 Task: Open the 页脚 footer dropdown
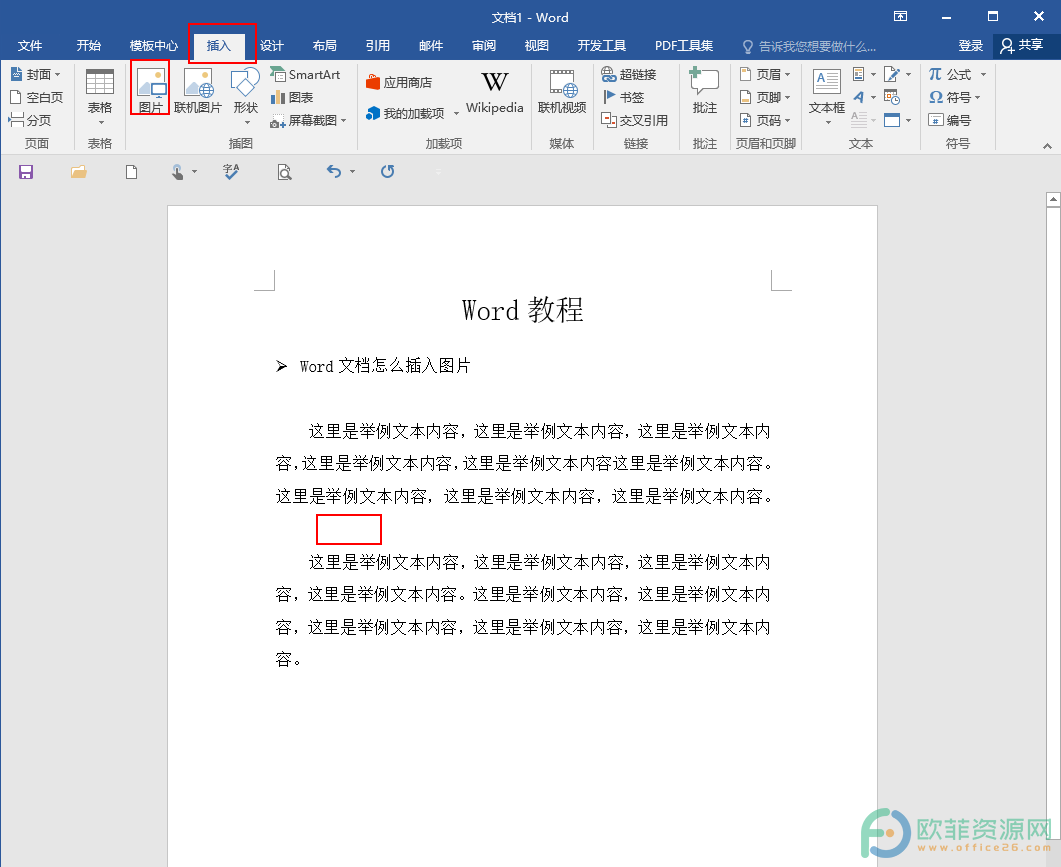(x=765, y=97)
